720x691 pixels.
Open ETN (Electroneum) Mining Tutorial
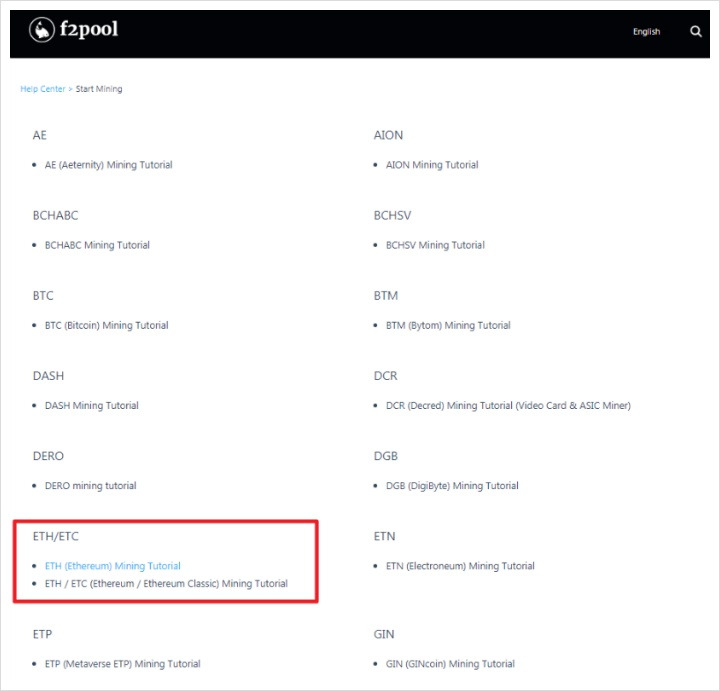click(x=460, y=566)
